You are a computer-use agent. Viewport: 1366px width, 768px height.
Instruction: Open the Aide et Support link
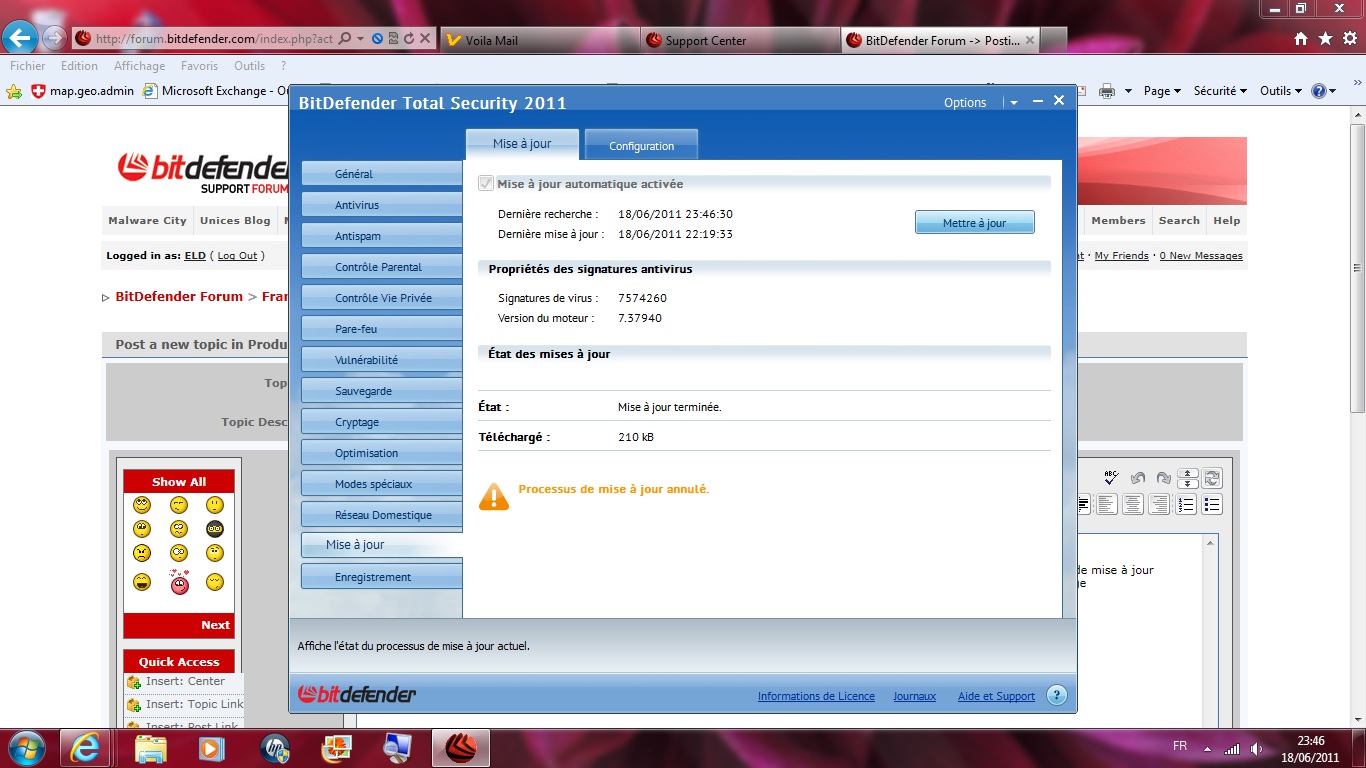coord(996,696)
